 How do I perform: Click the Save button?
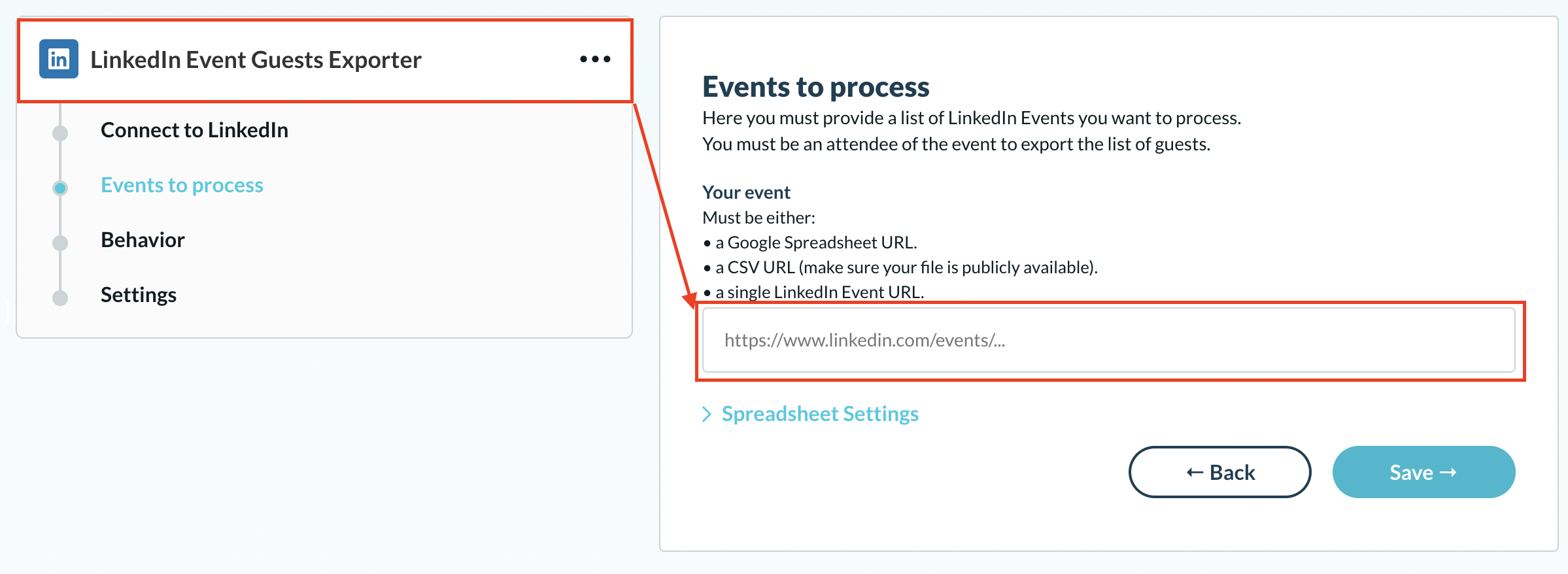click(1423, 472)
